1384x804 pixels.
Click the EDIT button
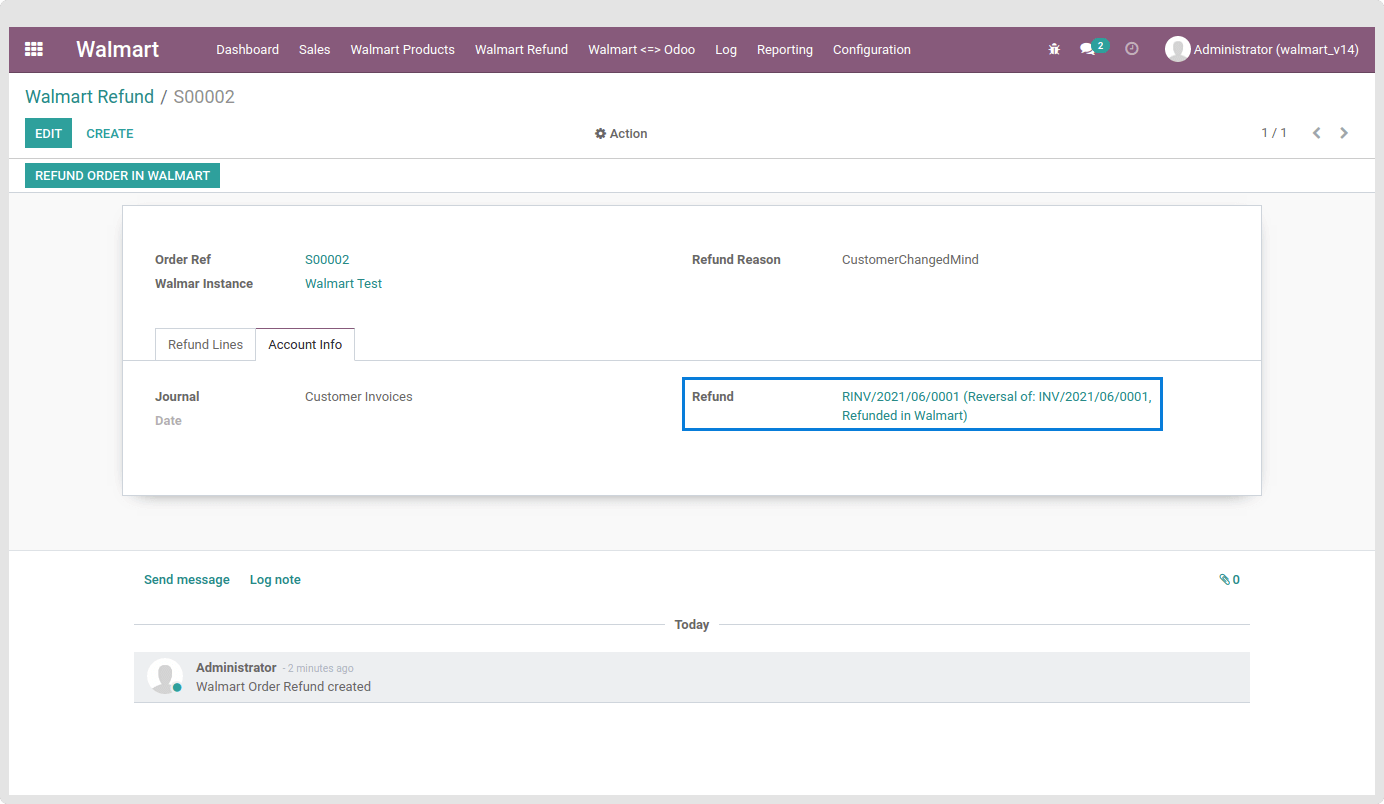tap(48, 133)
